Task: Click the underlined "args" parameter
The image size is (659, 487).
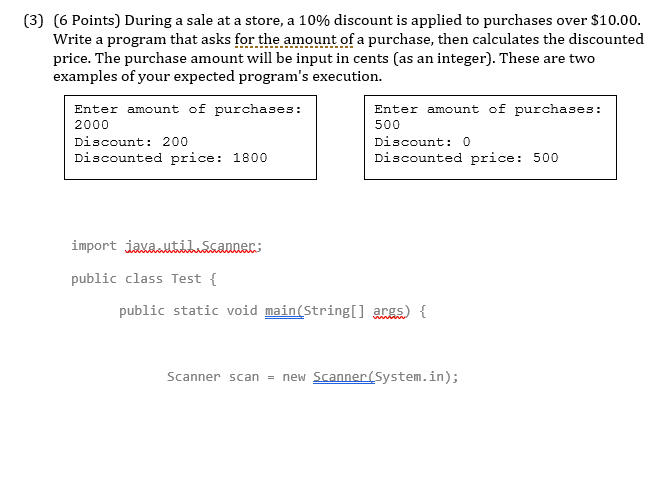Action: [x=389, y=311]
